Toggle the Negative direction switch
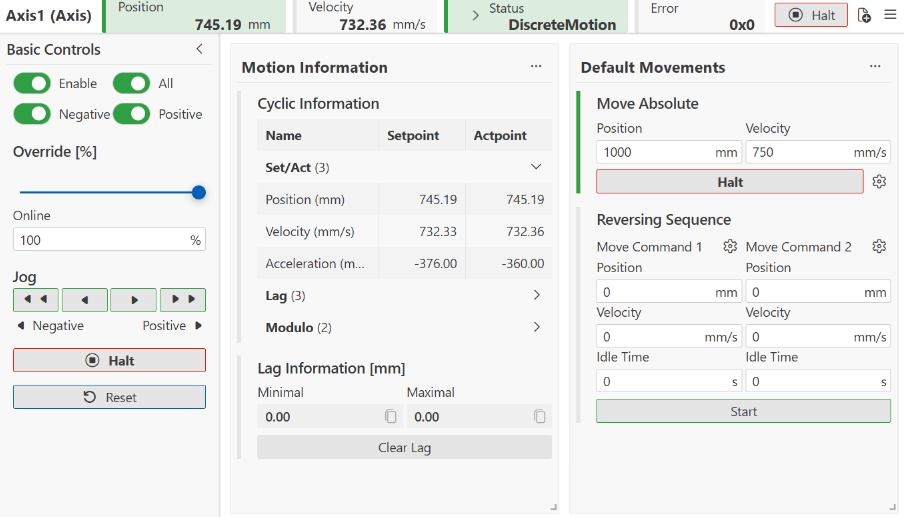Viewport: 904px width, 517px height. [32, 114]
